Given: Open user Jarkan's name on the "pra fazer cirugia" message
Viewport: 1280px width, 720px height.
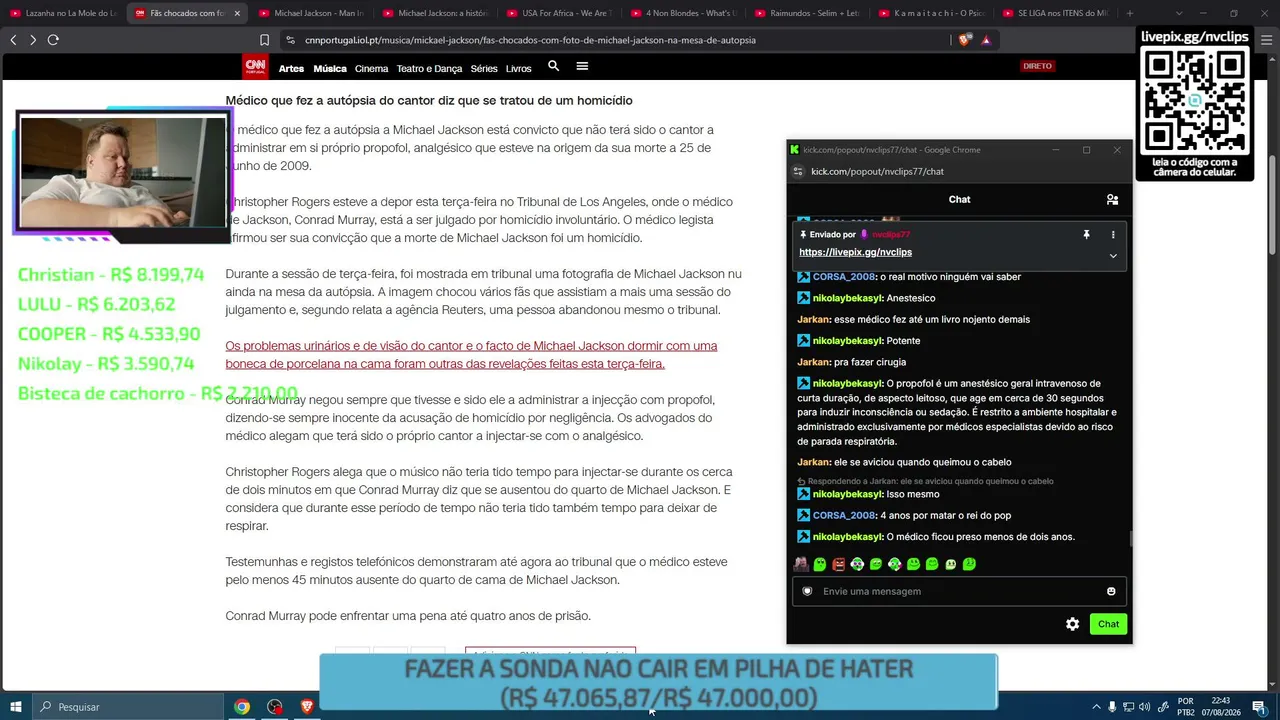Looking at the screenshot, I should pyautogui.click(x=814, y=362).
